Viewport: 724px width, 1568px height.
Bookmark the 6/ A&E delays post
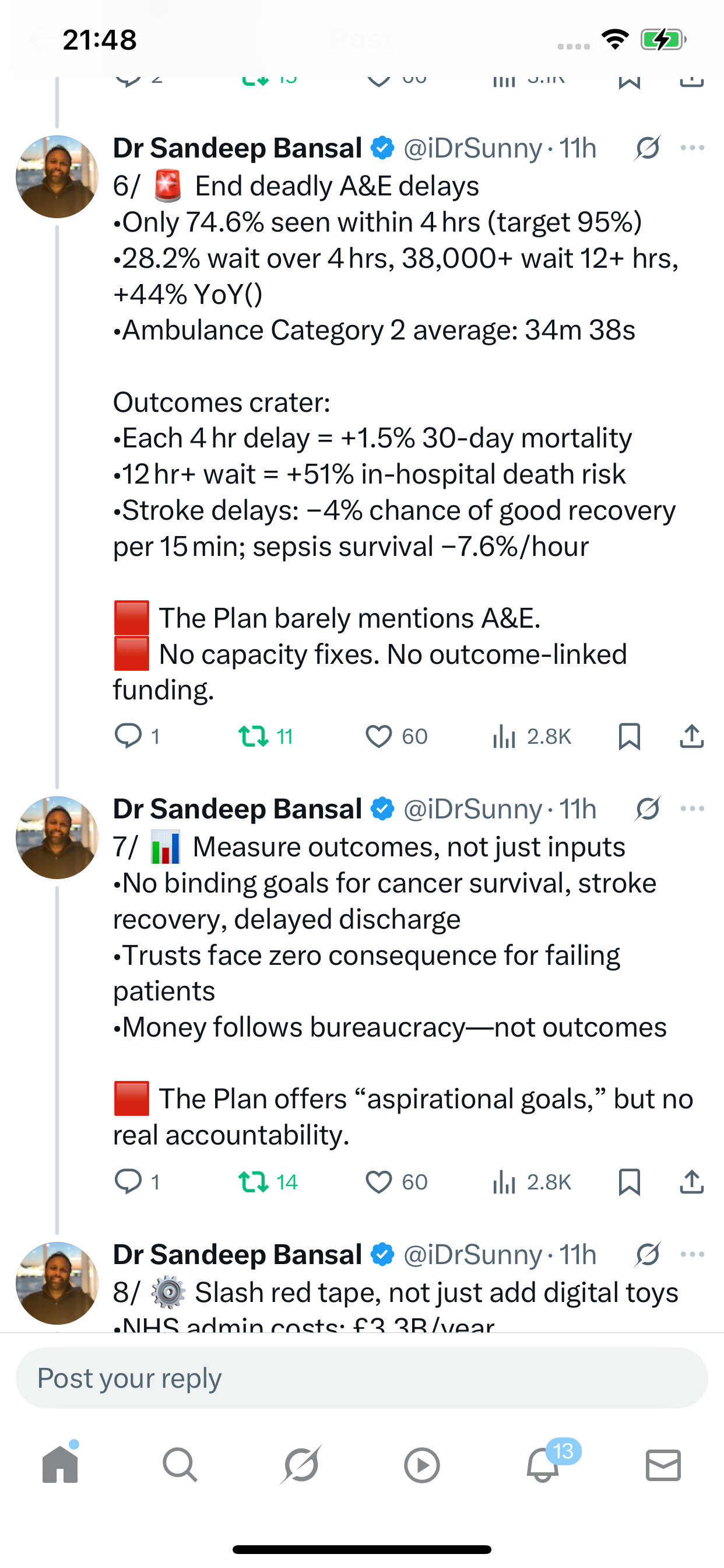[x=629, y=737]
